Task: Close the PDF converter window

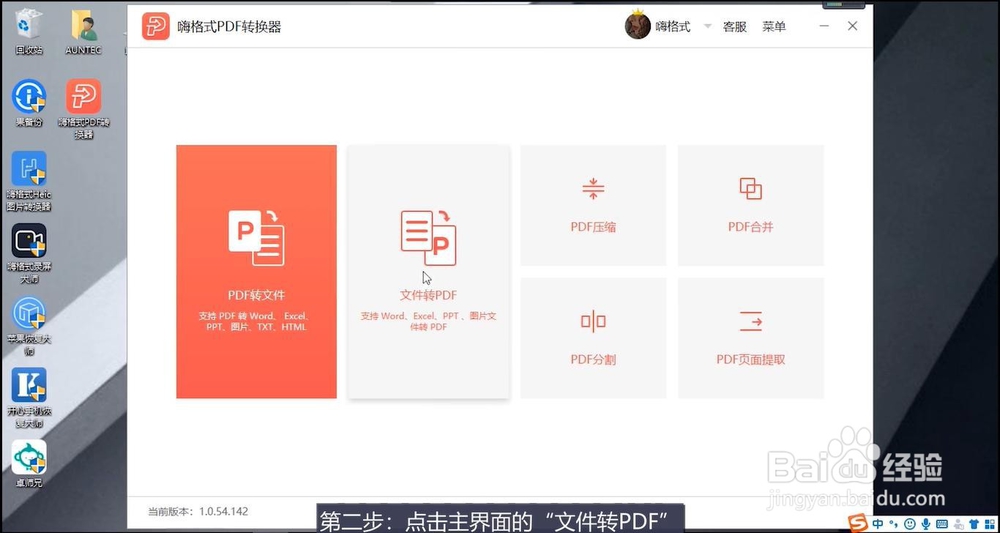Action: [x=853, y=26]
